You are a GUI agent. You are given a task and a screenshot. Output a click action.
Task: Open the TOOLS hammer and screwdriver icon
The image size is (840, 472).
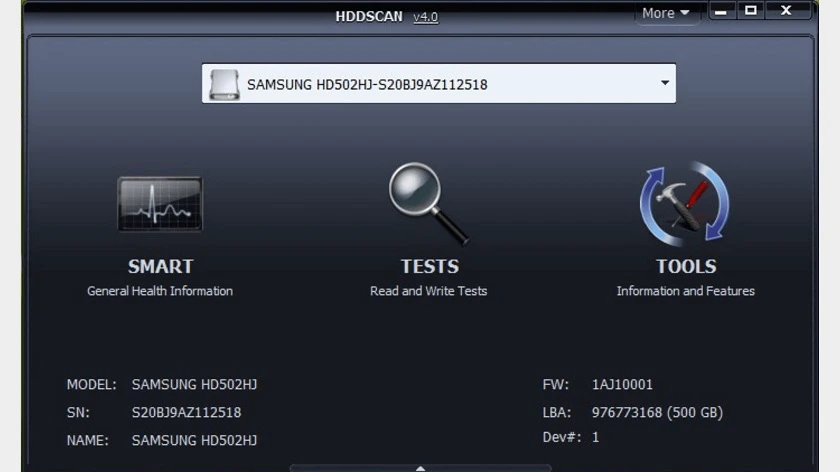(x=685, y=204)
